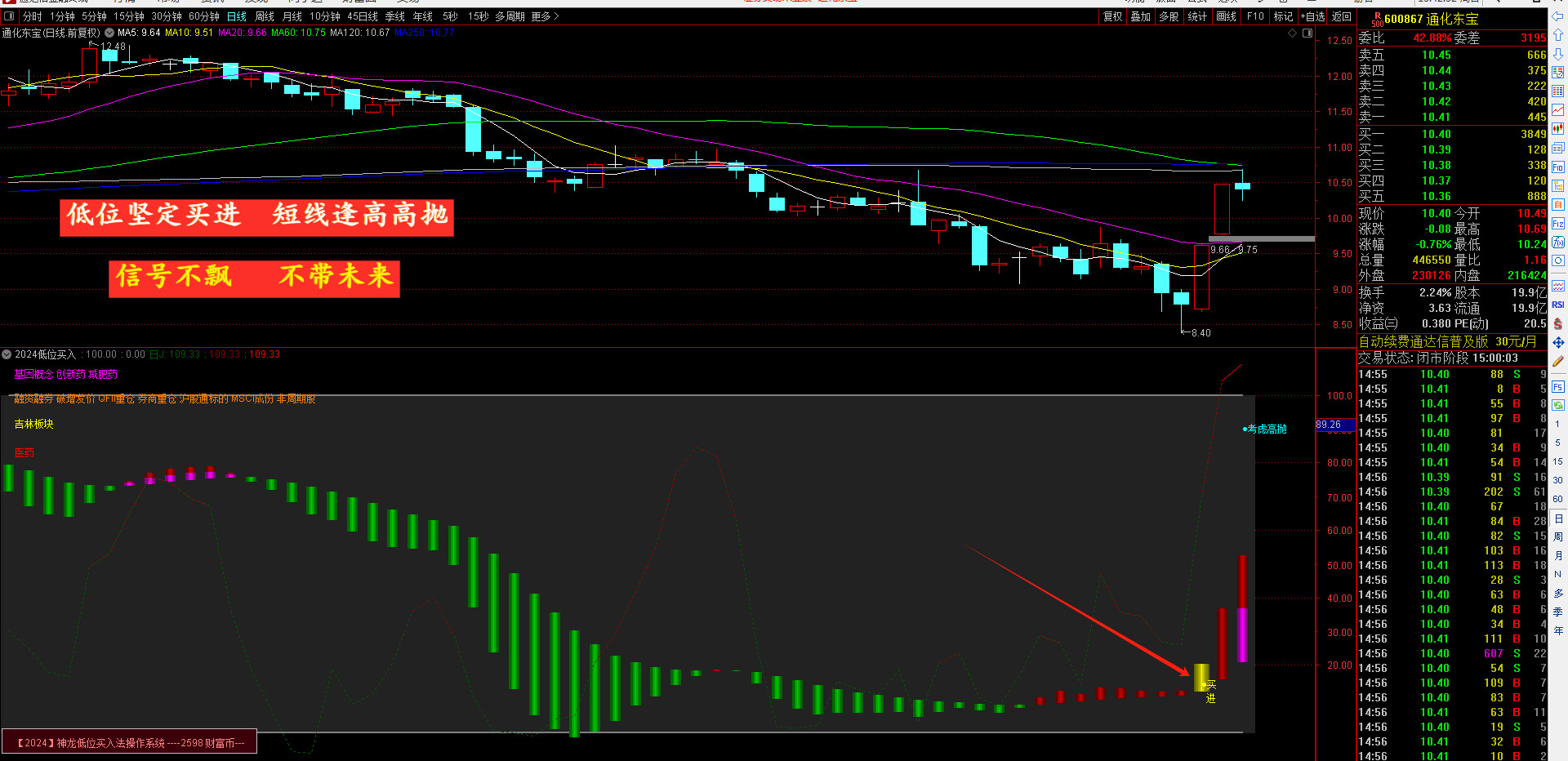1568x761 pixels.
Task: Click the back arrow icon in right sidebar
Action: (x=1558, y=17)
